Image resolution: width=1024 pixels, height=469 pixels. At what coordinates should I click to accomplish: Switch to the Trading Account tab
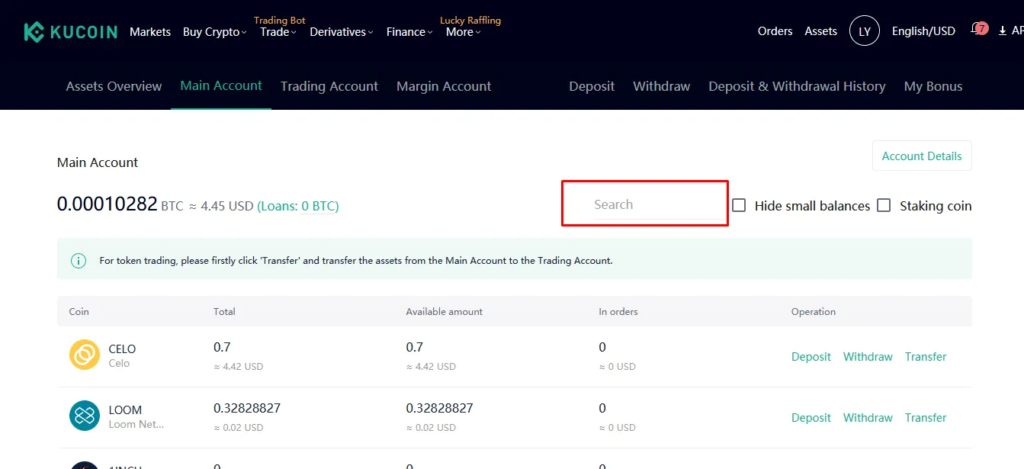coord(329,86)
